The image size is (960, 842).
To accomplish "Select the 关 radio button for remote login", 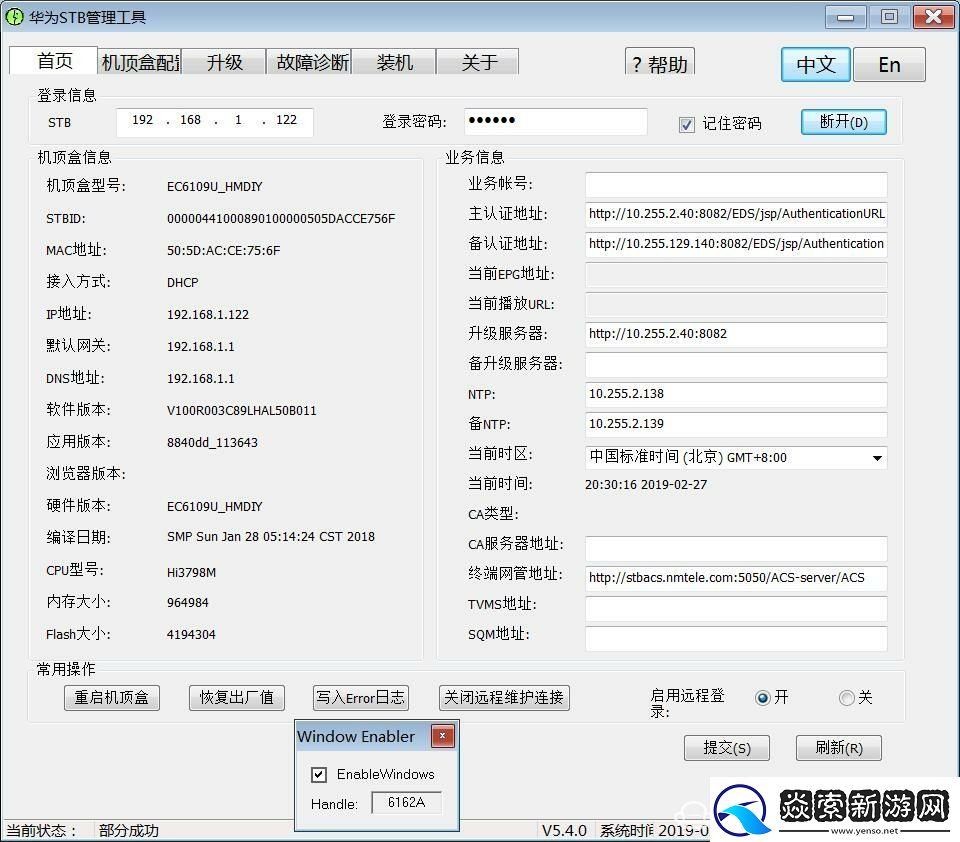I will point(843,698).
